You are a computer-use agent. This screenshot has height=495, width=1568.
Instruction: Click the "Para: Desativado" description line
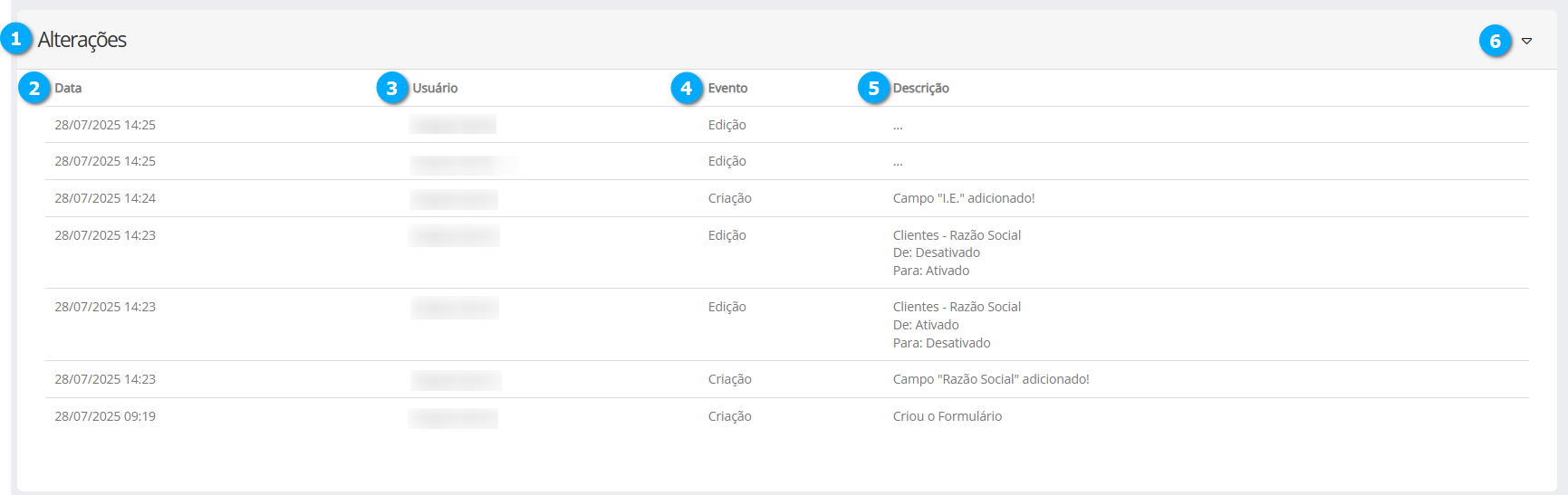[x=941, y=343]
